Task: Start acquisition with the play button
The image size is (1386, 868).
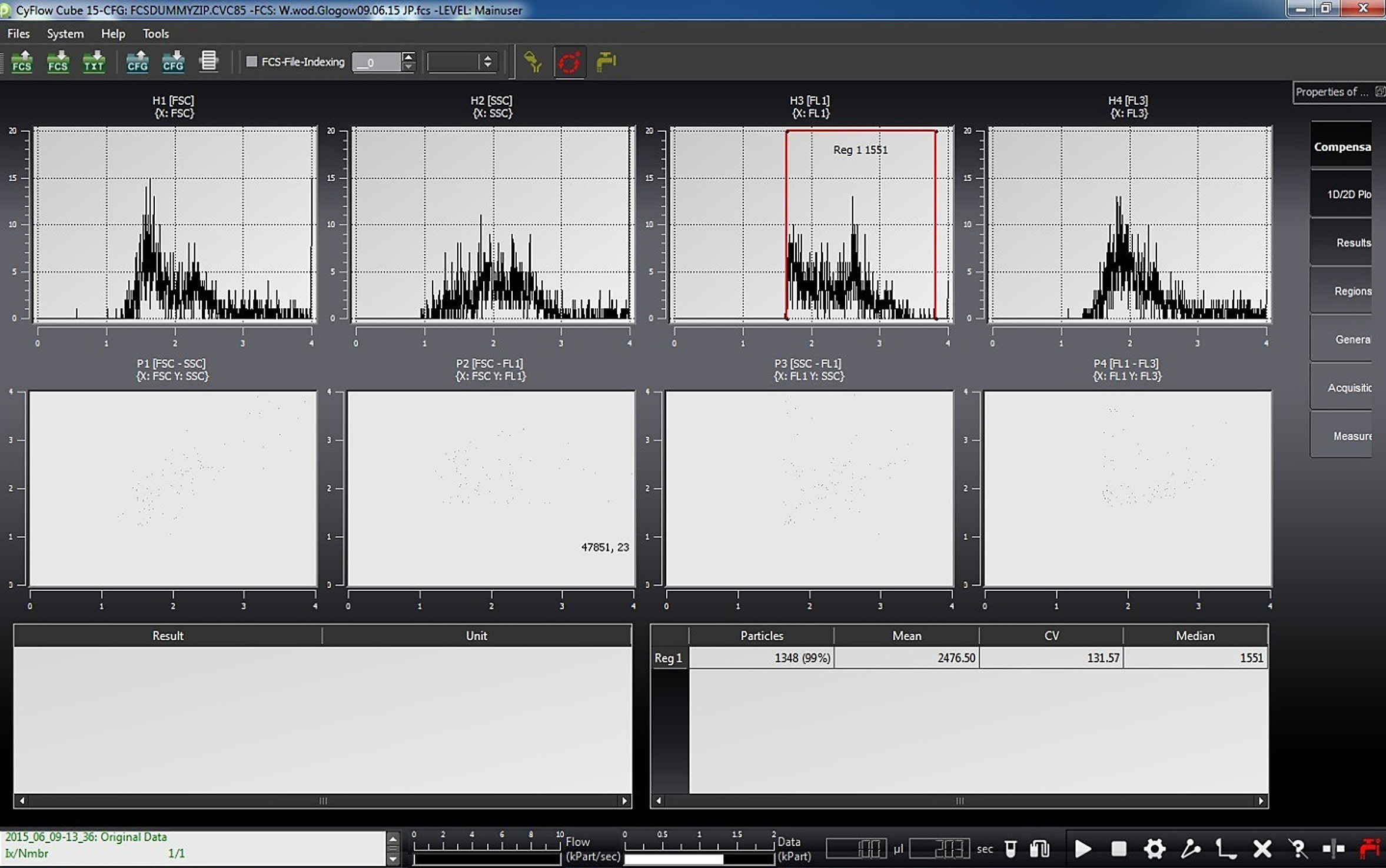Action: (x=1082, y=849)
